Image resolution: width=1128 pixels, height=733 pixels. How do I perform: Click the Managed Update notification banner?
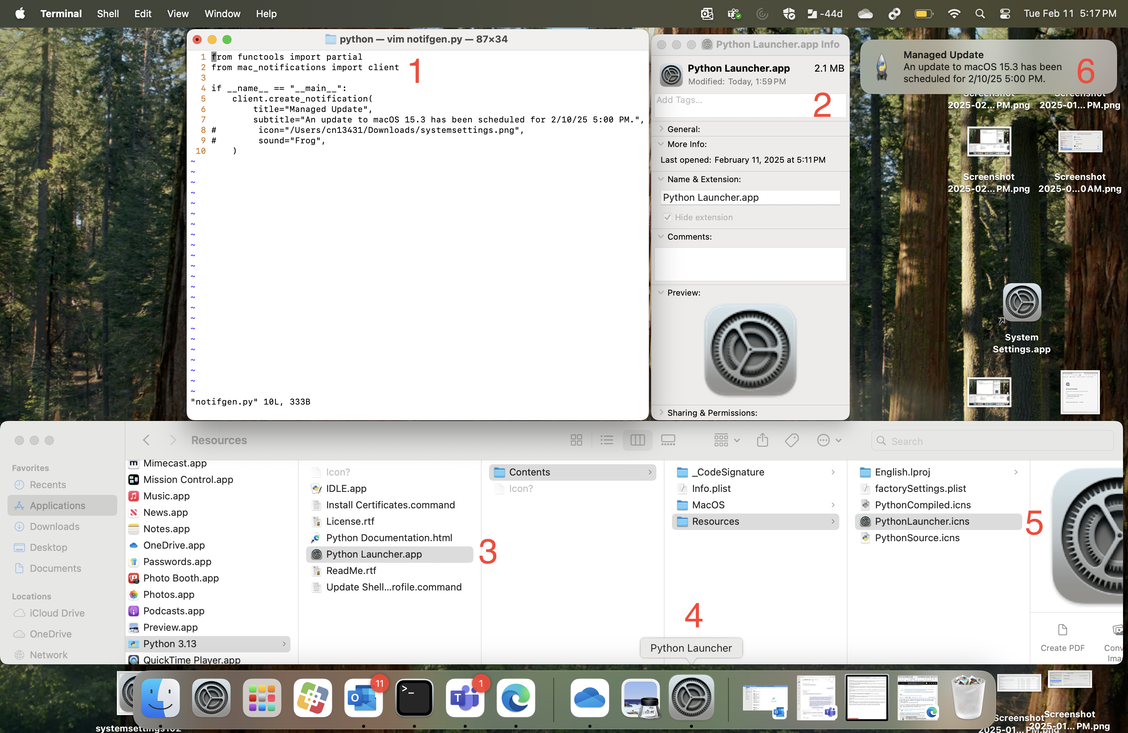(988, 66)
